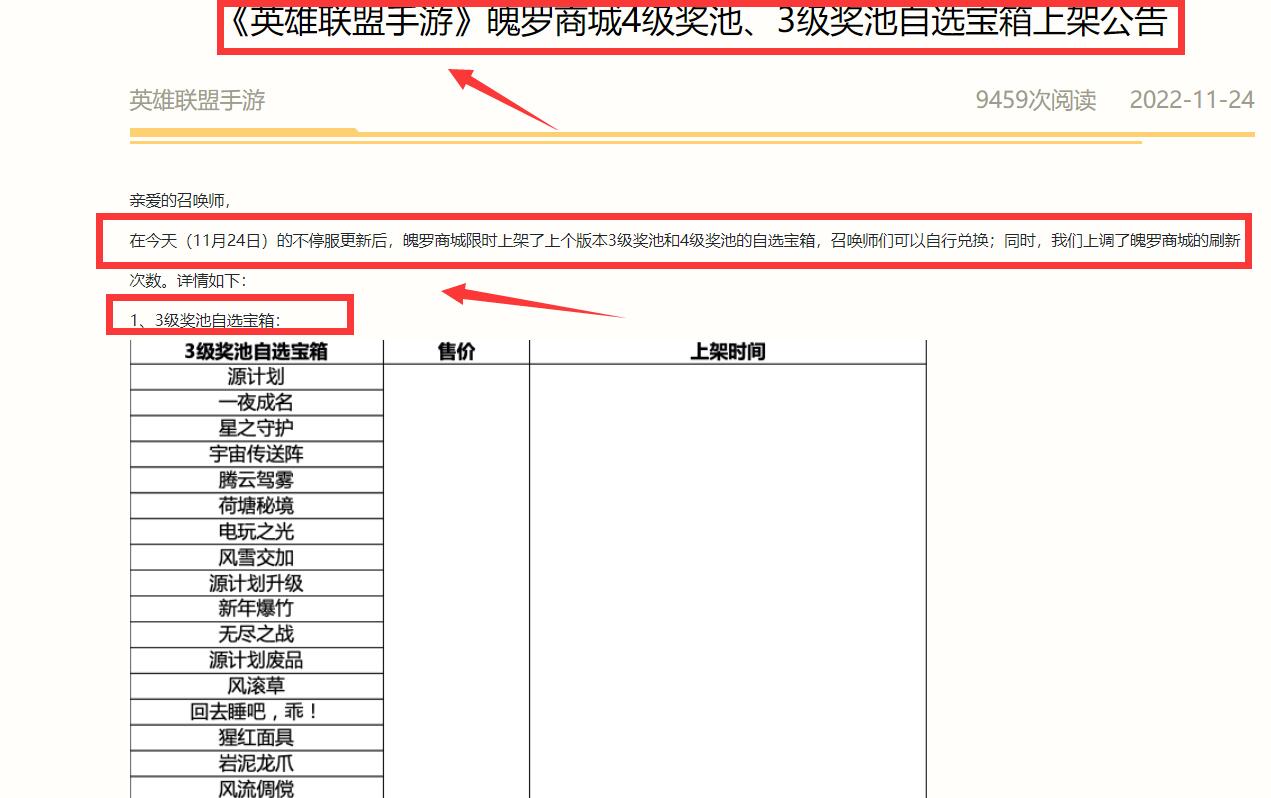Click the 电玩之光 table cell
The width and height of the screenshot is (1271, 798).
256,532
